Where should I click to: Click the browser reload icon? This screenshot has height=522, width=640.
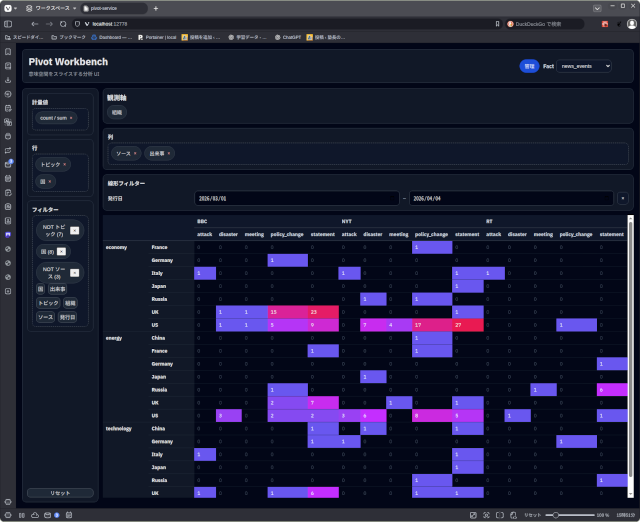(x=63, y=23)
